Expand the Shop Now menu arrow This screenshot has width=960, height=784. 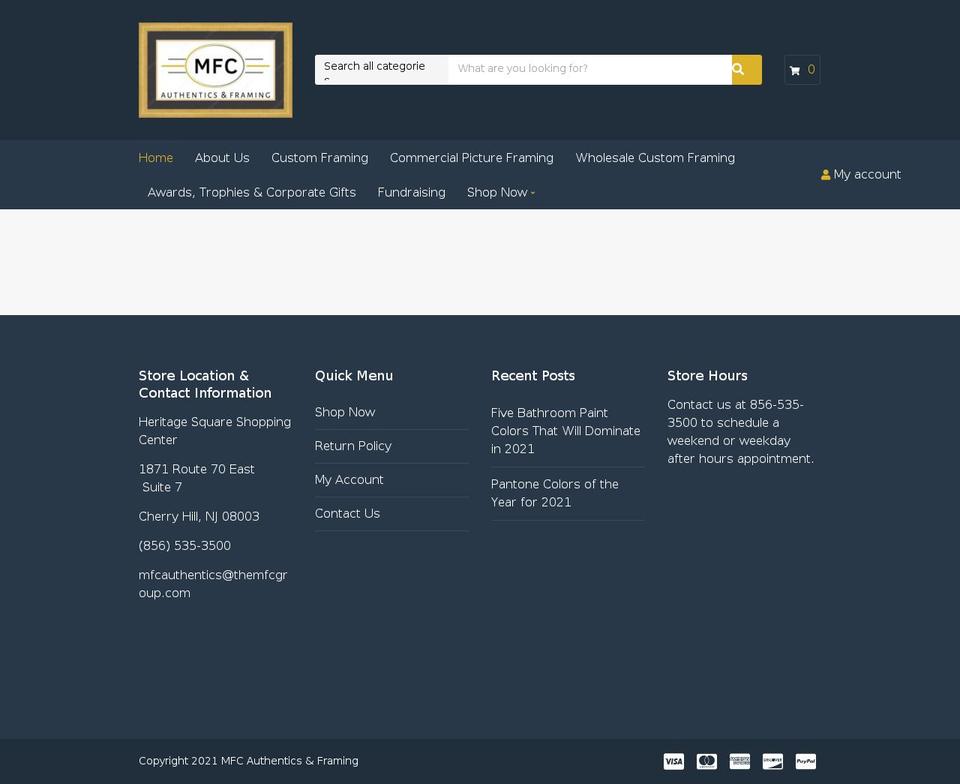tap(533, 193)
